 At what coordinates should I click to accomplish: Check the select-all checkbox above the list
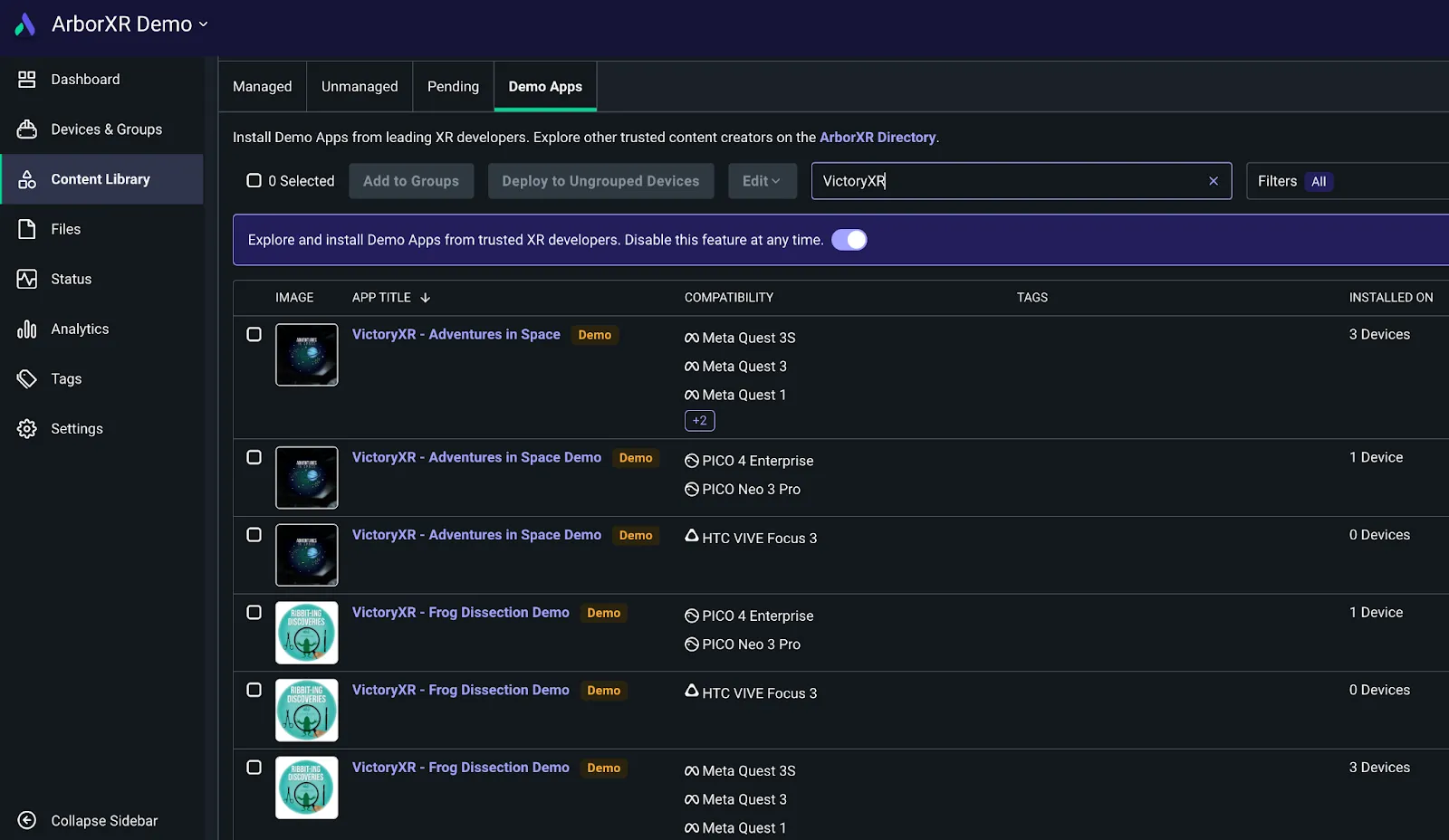254,180
